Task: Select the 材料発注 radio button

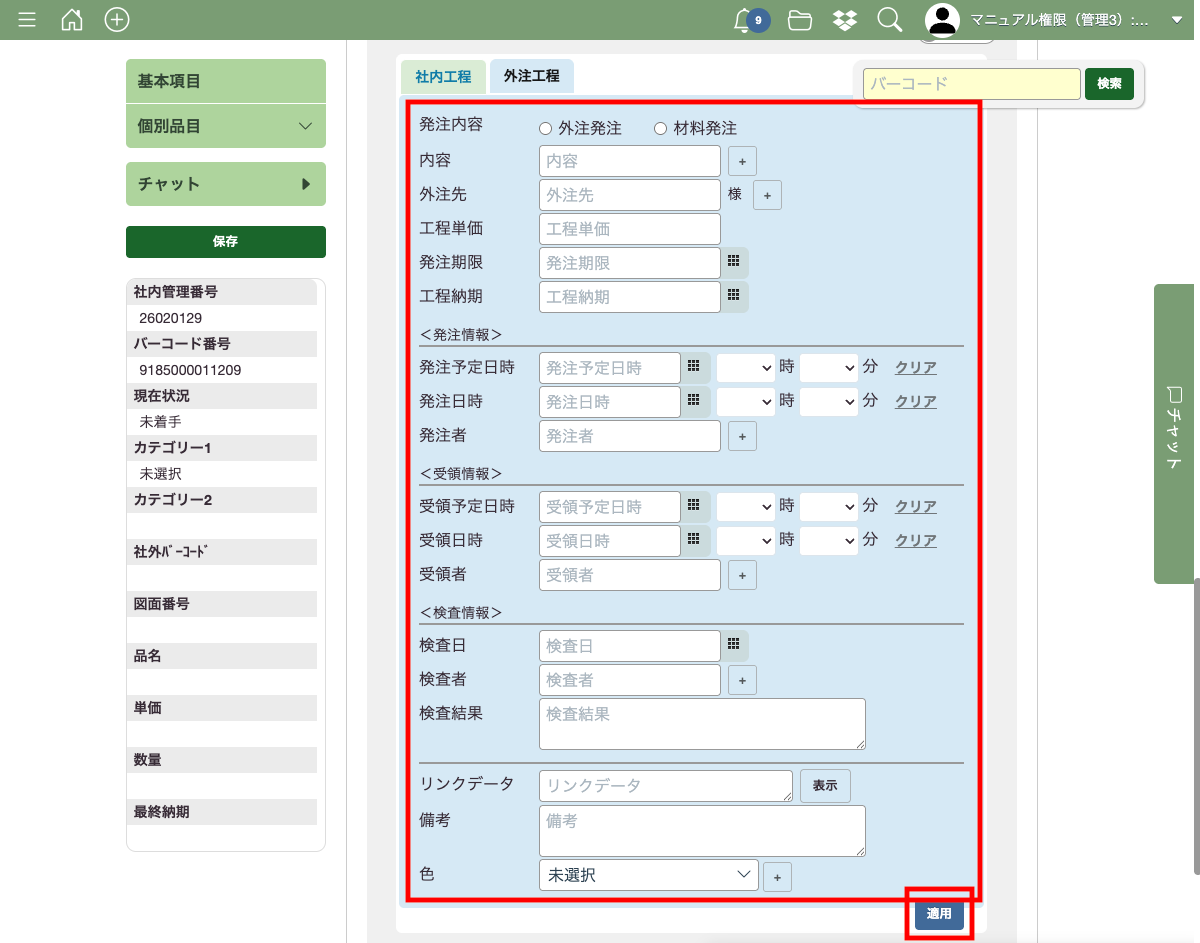Action: tap(660, 128)
